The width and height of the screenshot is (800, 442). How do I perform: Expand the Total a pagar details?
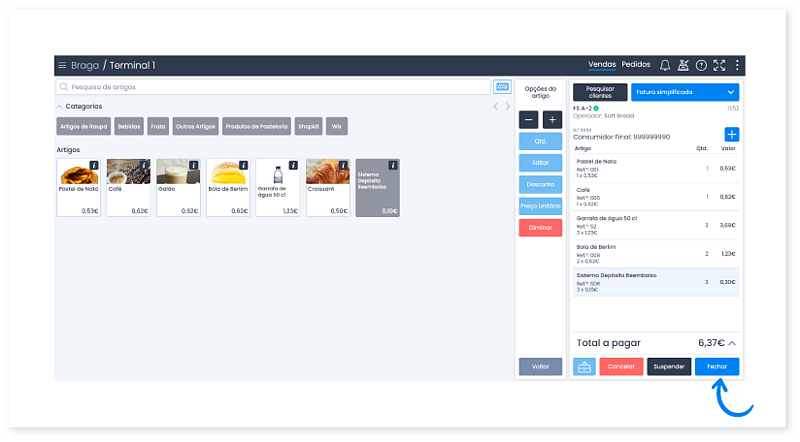point(732,342)
